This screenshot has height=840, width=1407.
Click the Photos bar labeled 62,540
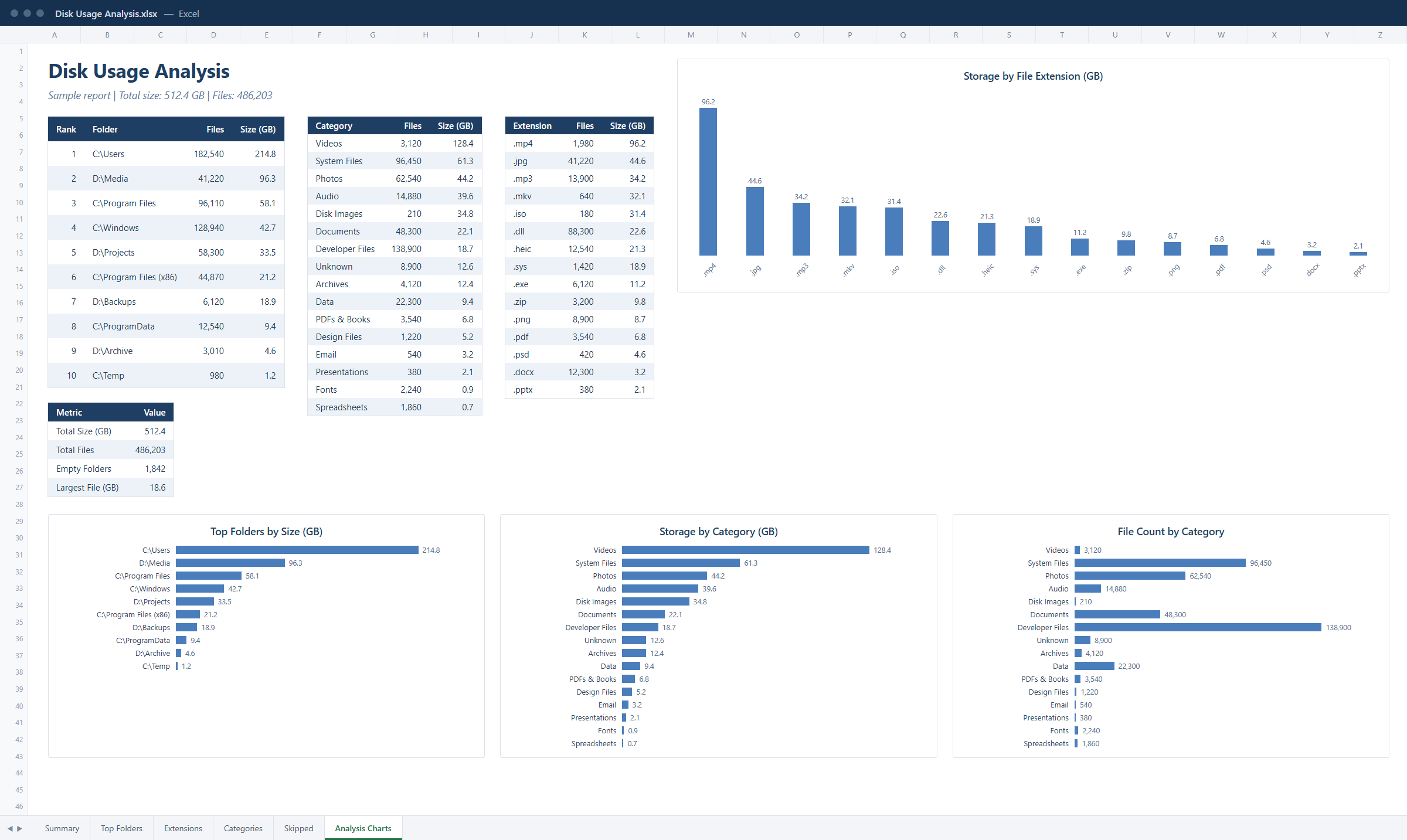[x=1130, y=576]
